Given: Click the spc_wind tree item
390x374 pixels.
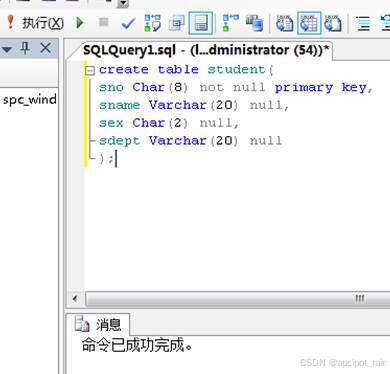Looking at the screenshot, I should click(30, 100).
